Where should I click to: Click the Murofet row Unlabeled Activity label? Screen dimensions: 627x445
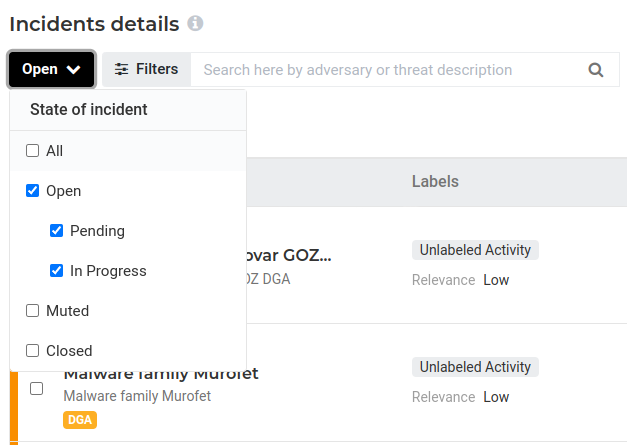(475, 367)
